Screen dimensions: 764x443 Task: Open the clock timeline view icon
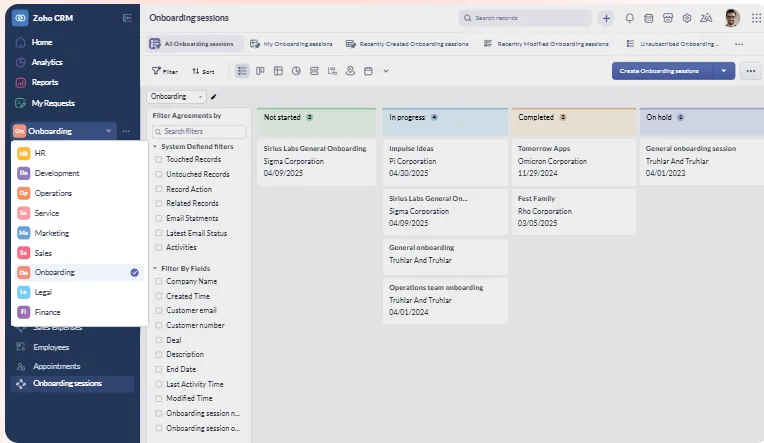[296, 71]
